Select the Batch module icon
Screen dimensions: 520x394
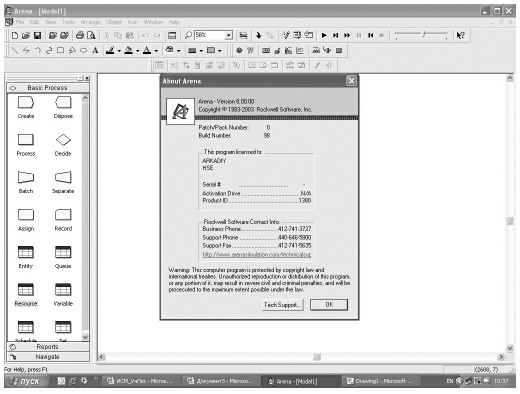26,182
